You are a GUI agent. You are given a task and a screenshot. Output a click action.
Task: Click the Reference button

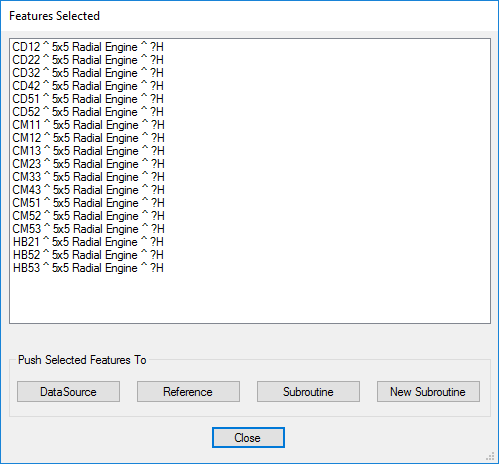click(188, 392)
